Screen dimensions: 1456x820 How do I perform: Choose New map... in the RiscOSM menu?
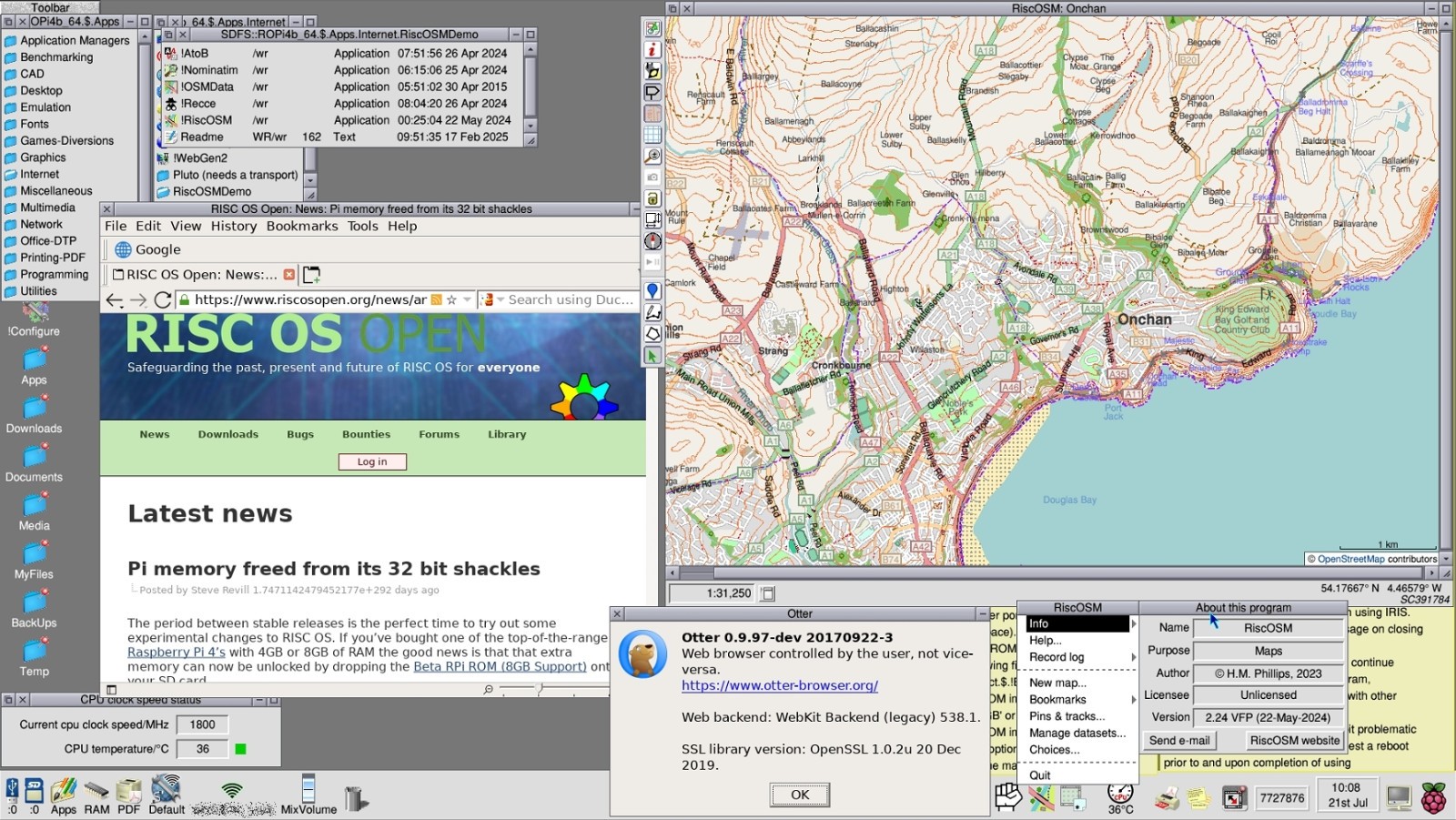(1057, 683)
